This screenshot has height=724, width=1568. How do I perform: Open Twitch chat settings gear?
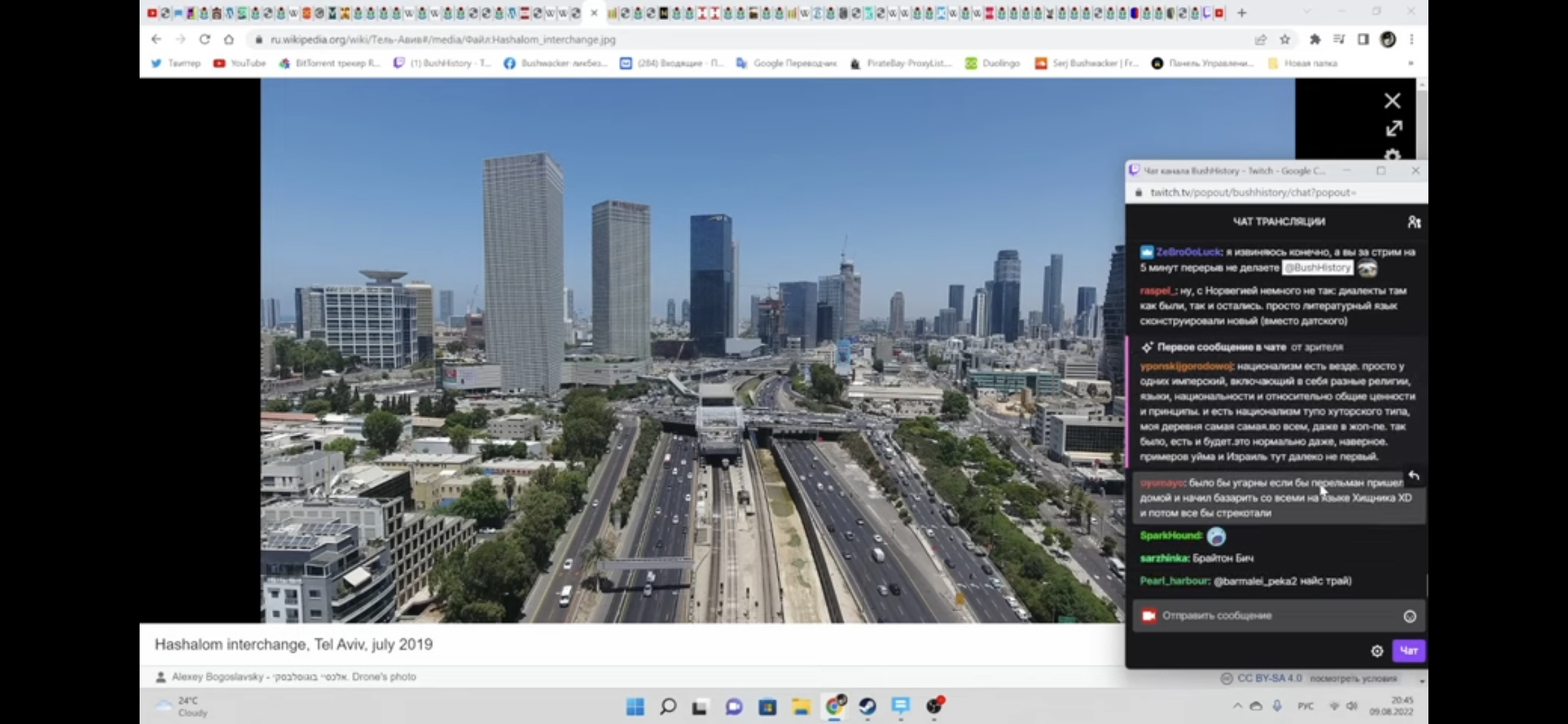pos(1377,651)
